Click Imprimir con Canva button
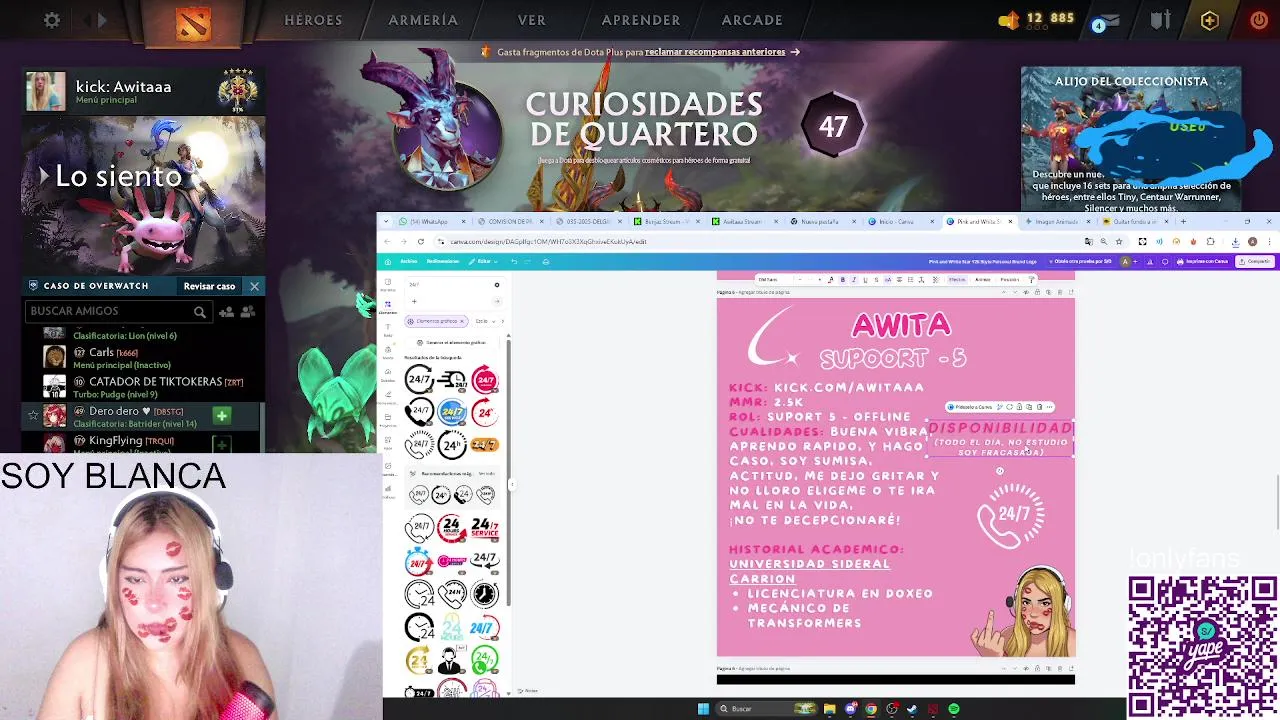The image size is (1280, 720). pos(1203,261)
